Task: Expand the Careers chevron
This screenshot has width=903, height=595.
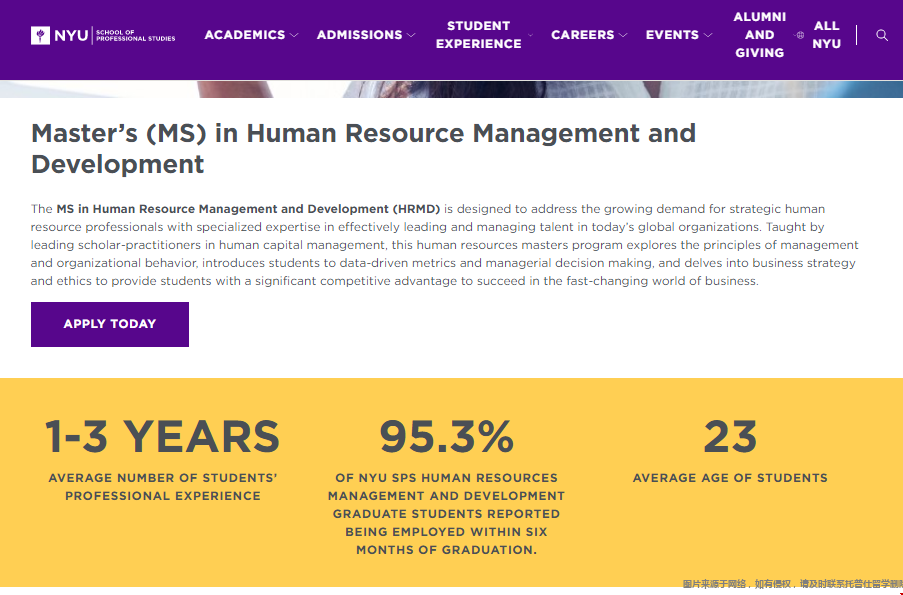Action: pos(623,35)
